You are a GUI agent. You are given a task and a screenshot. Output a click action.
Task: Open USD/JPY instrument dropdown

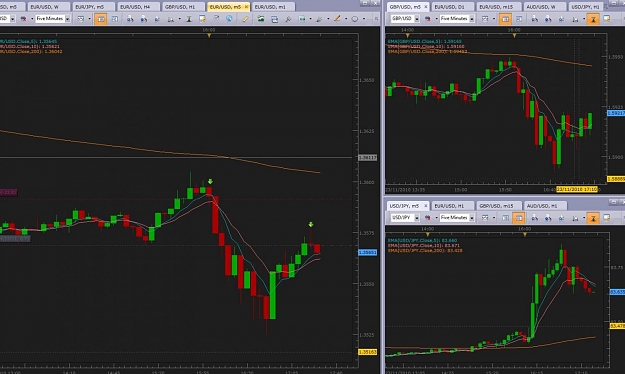pos(417,218)
